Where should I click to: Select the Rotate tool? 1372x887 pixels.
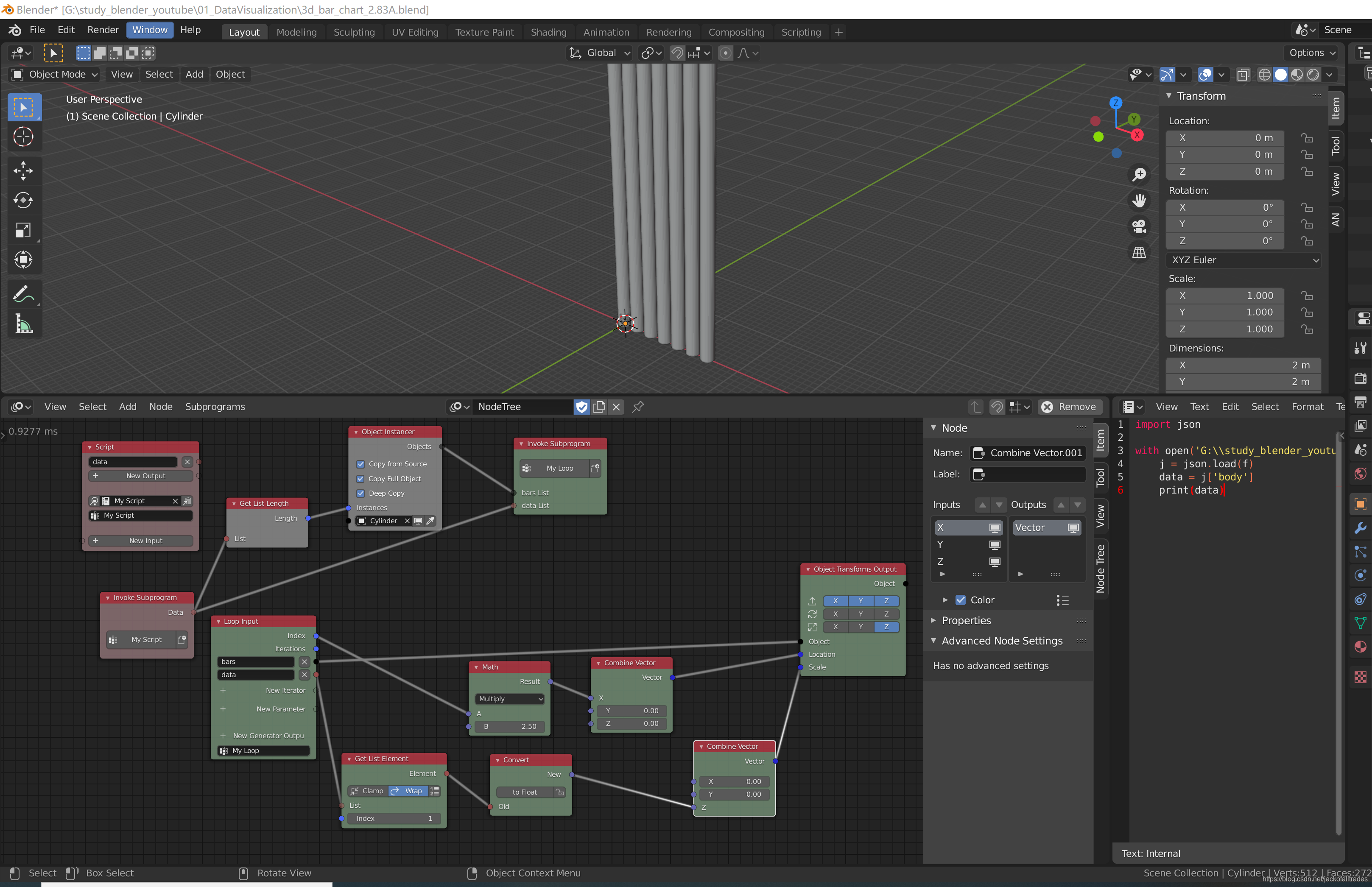pos(23,201)
